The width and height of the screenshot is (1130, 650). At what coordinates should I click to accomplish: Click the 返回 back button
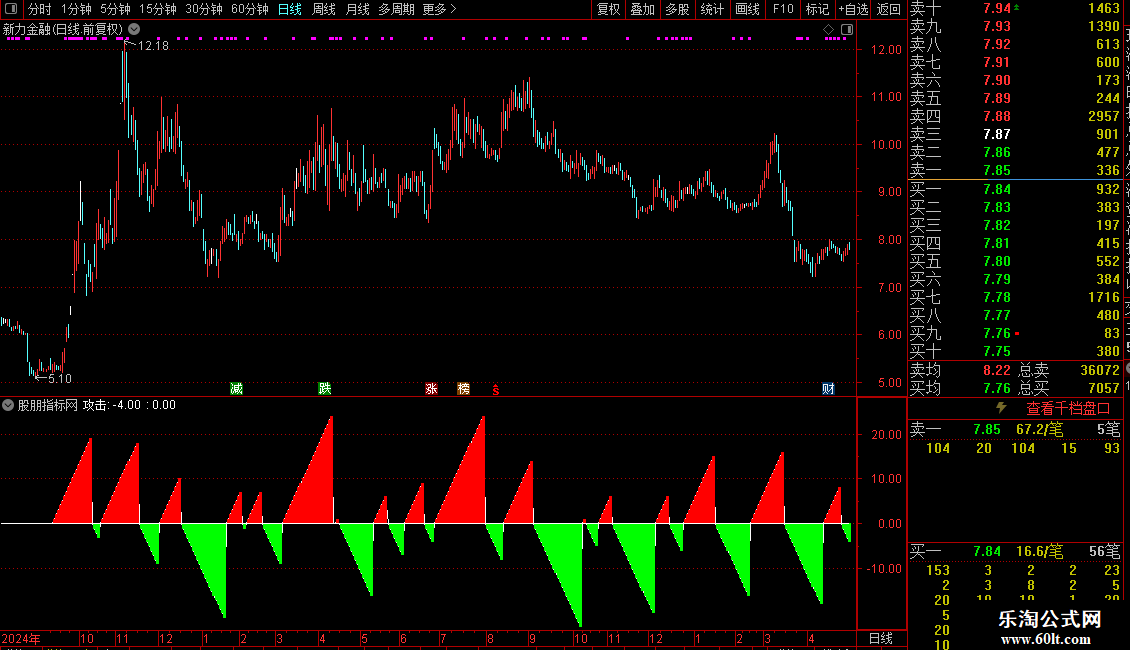pos(889,9)
